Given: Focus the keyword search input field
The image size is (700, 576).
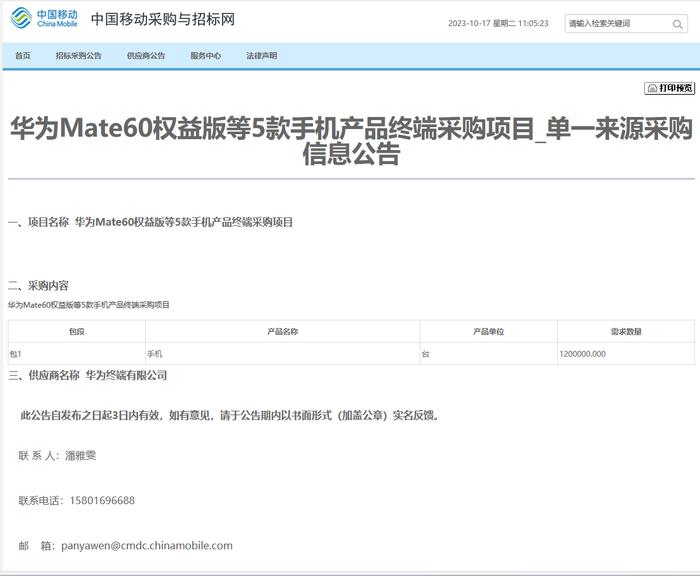Looking at the screenshot, I should click(625, 24).
